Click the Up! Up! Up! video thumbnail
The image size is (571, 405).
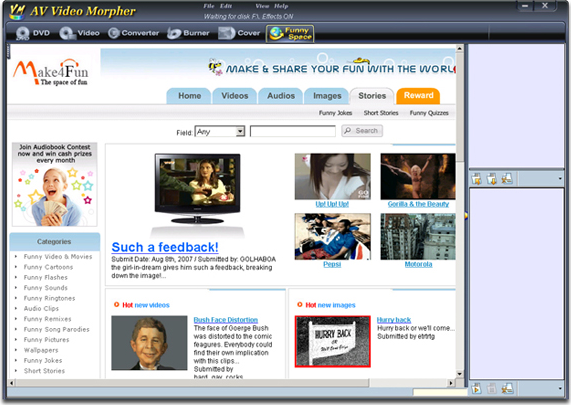coord(332,176)
